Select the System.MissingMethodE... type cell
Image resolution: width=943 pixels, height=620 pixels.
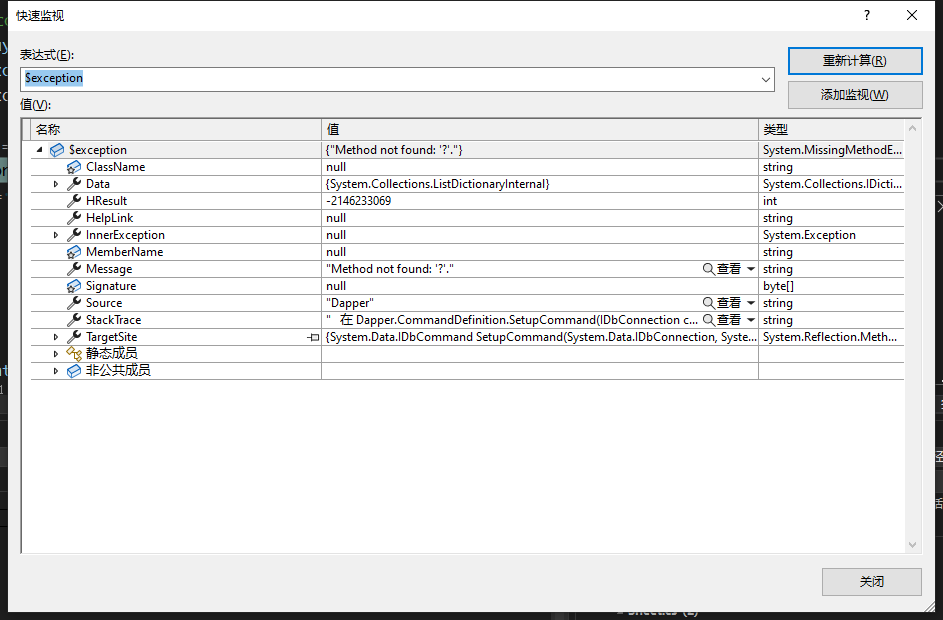click(x=832, y=150)
